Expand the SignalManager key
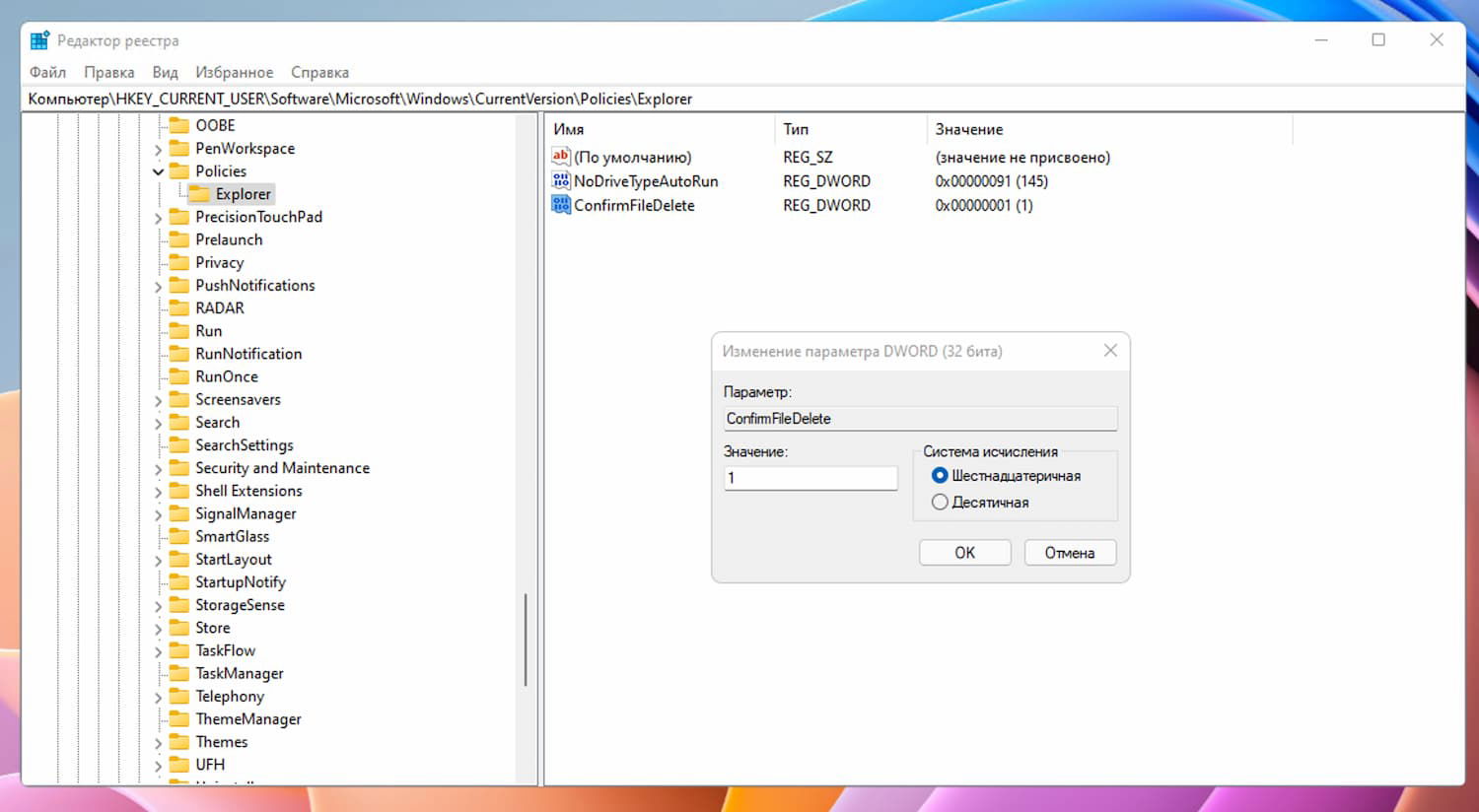This screenshot has height=812, width=1479. click(158, 514)
